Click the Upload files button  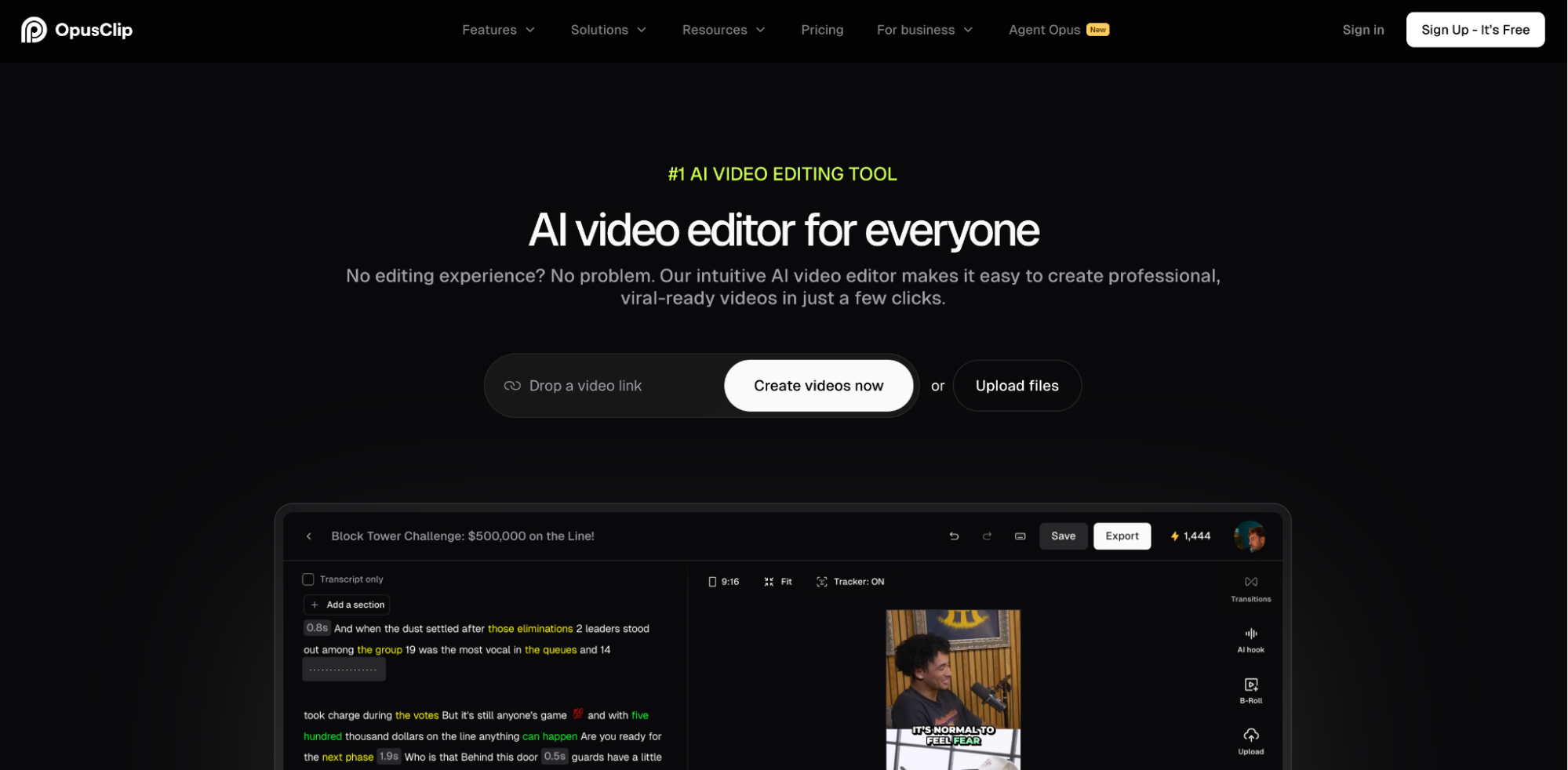[1017, 386]
